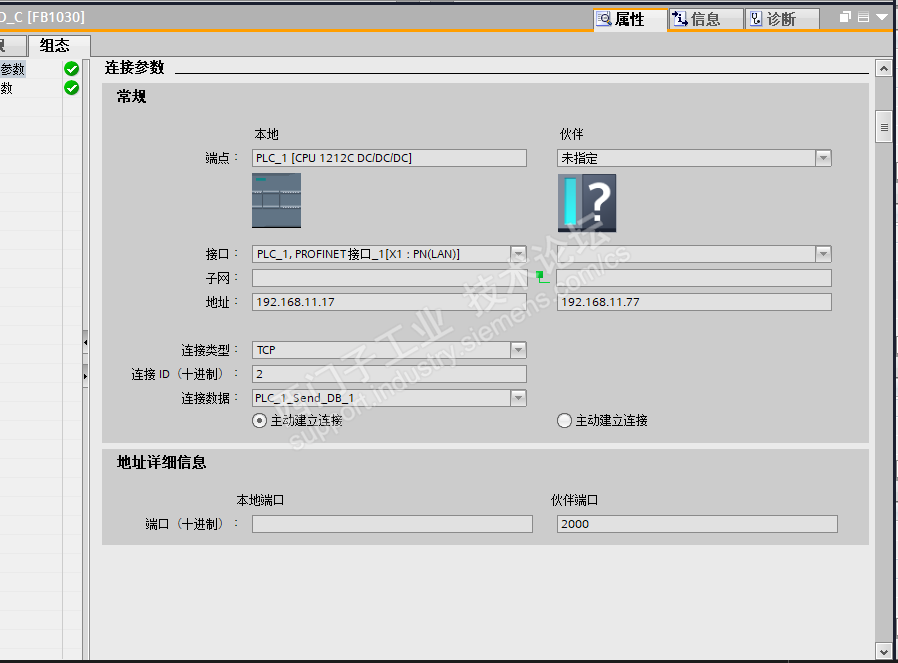Click the local PLC_1 device image
Screen dimensions: 898x663
coord(276,201)
